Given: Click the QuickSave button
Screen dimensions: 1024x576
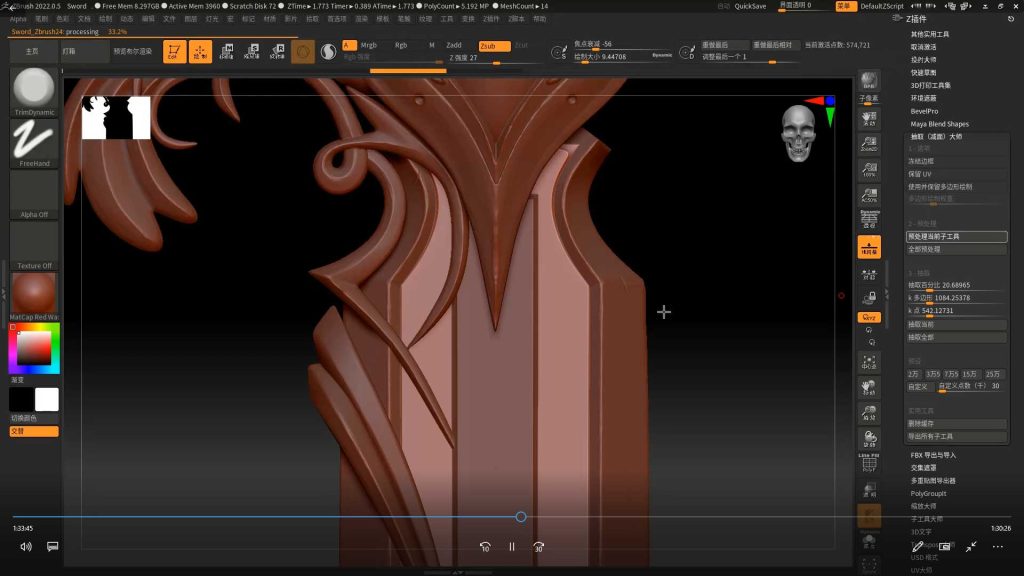Looking at the screenshot, I should [x=750, y=6].
